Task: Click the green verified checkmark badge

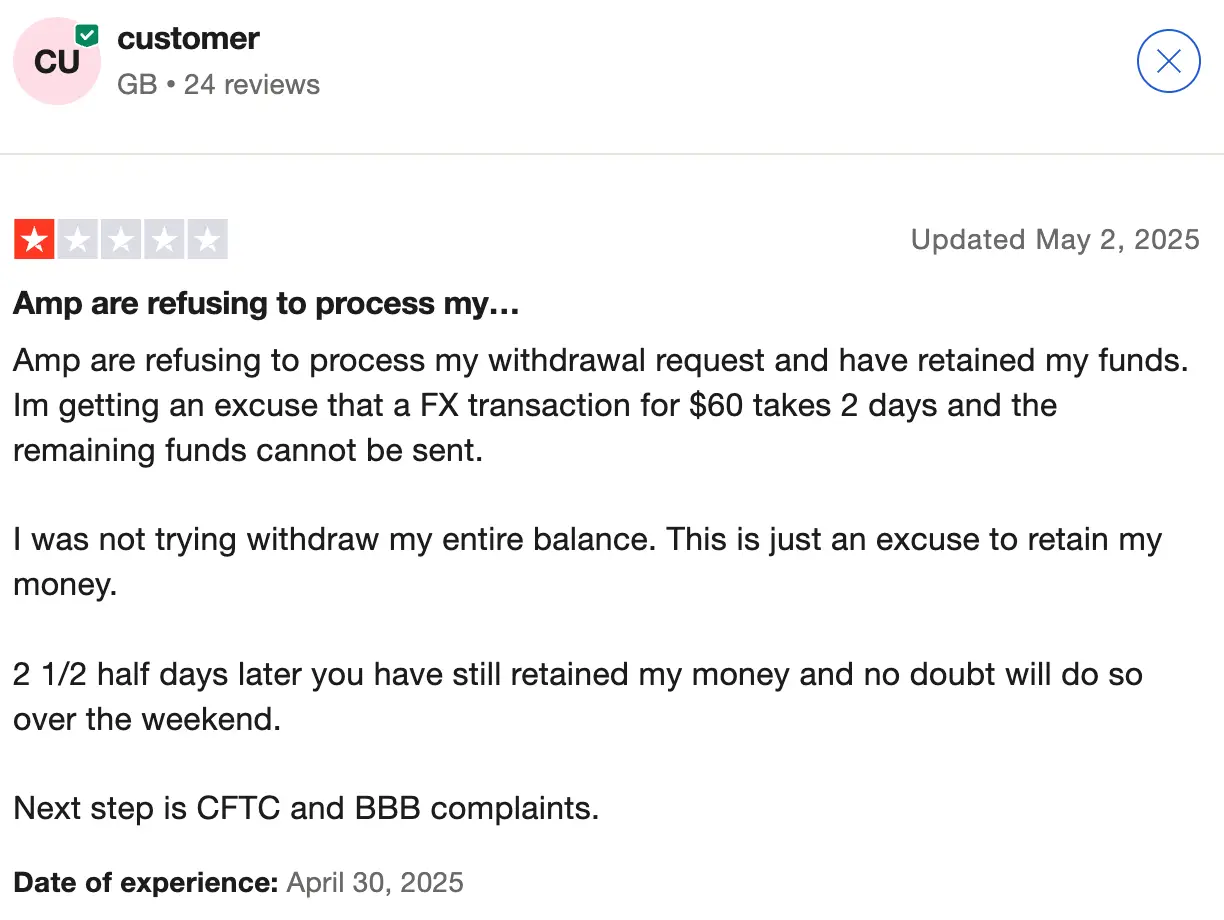Action: (88, 36)
